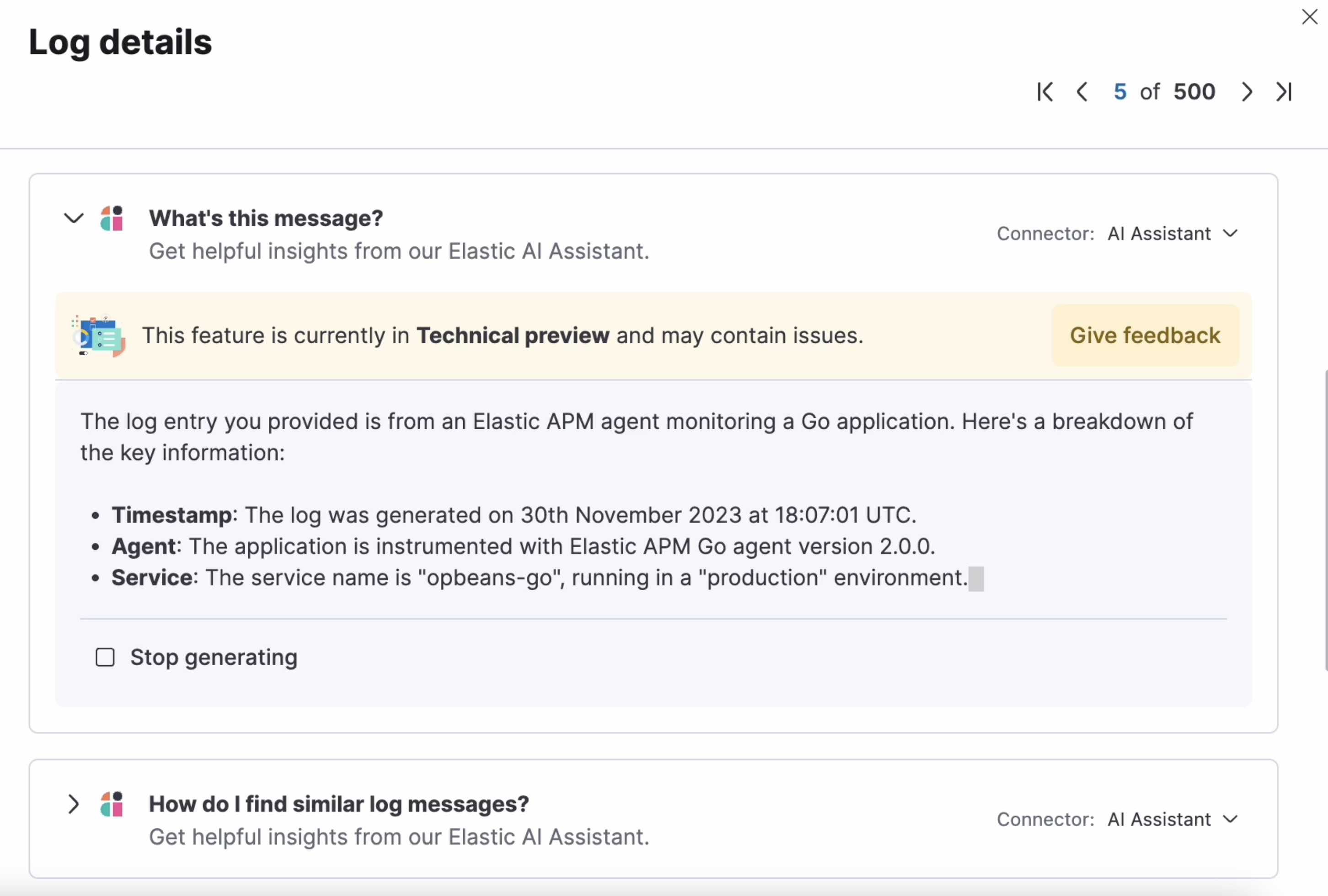Click AI Assistant logo beside "find similar log messages"

(112, 805)
